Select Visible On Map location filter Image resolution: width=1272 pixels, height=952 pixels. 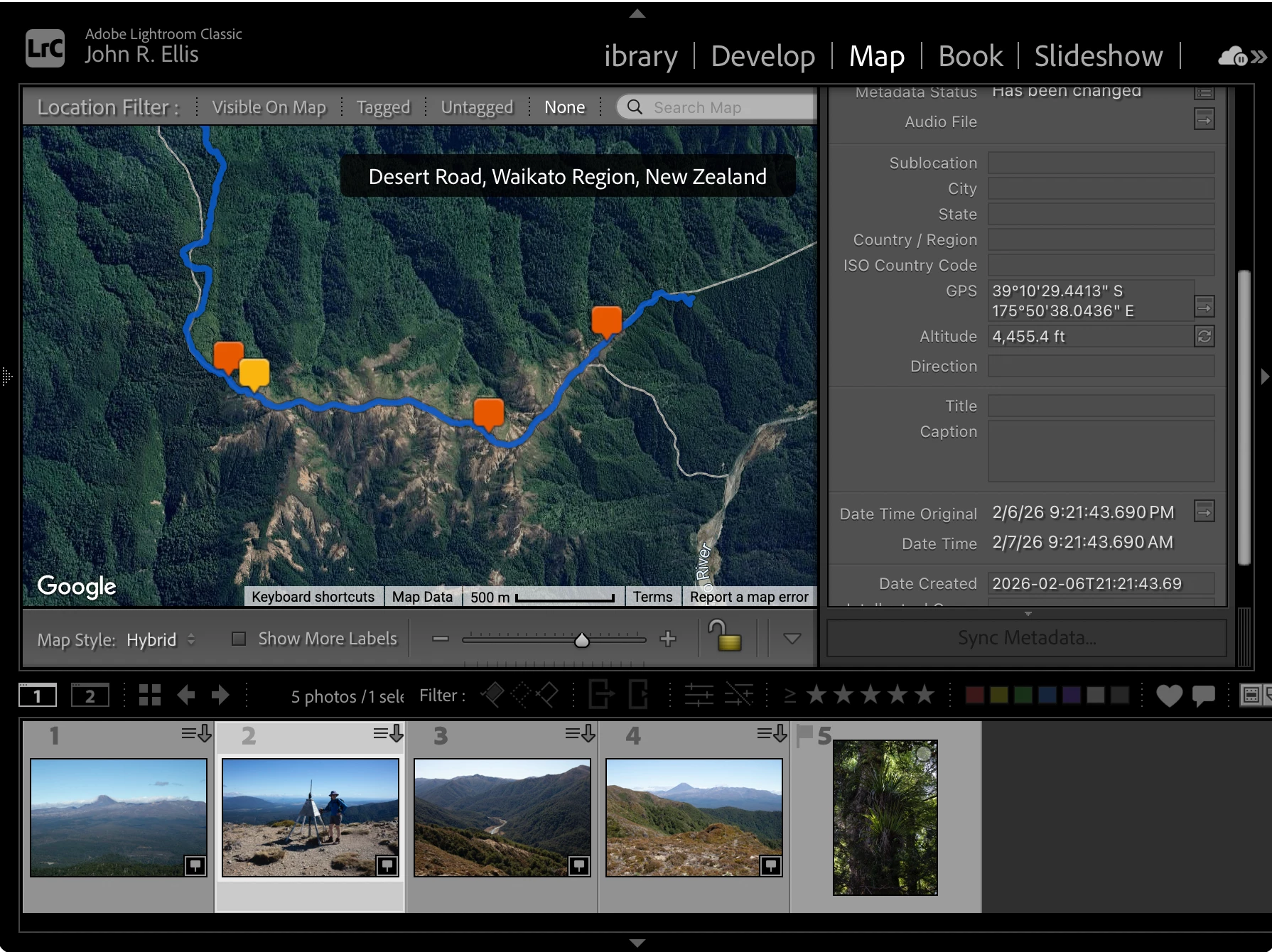(x=269, y=107)
